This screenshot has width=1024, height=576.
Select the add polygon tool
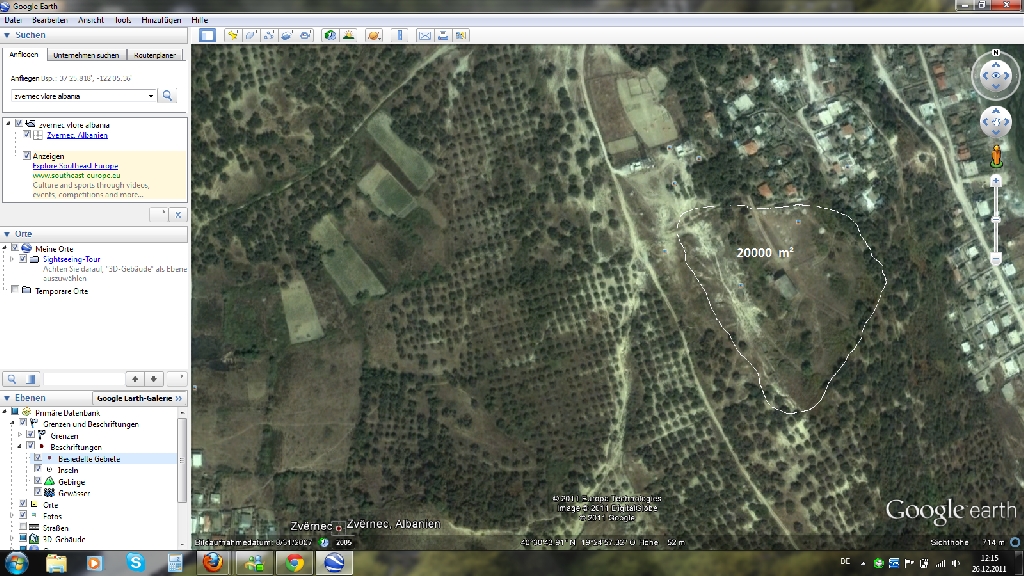250,35
